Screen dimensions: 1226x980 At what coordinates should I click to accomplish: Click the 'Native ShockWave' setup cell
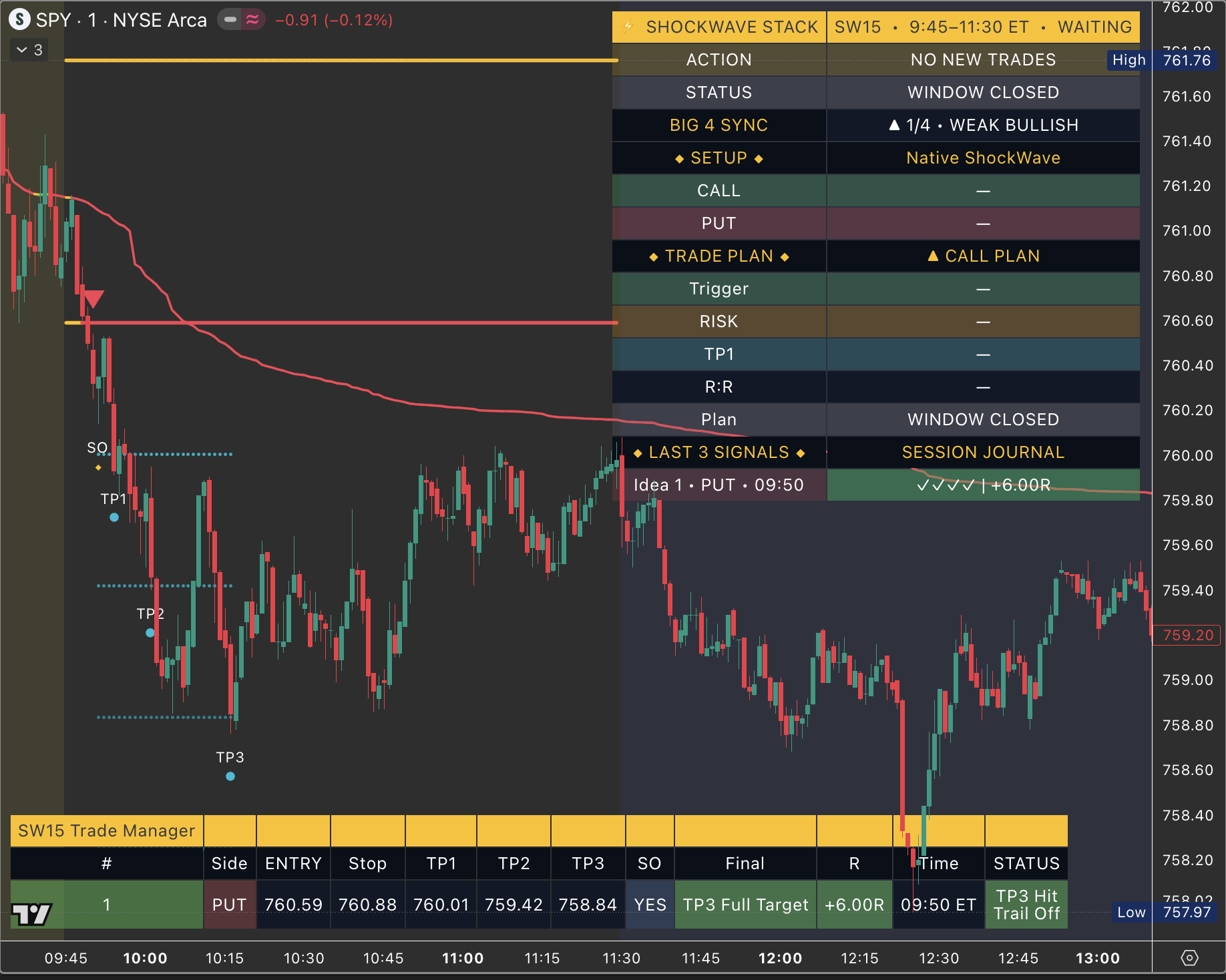983,158
